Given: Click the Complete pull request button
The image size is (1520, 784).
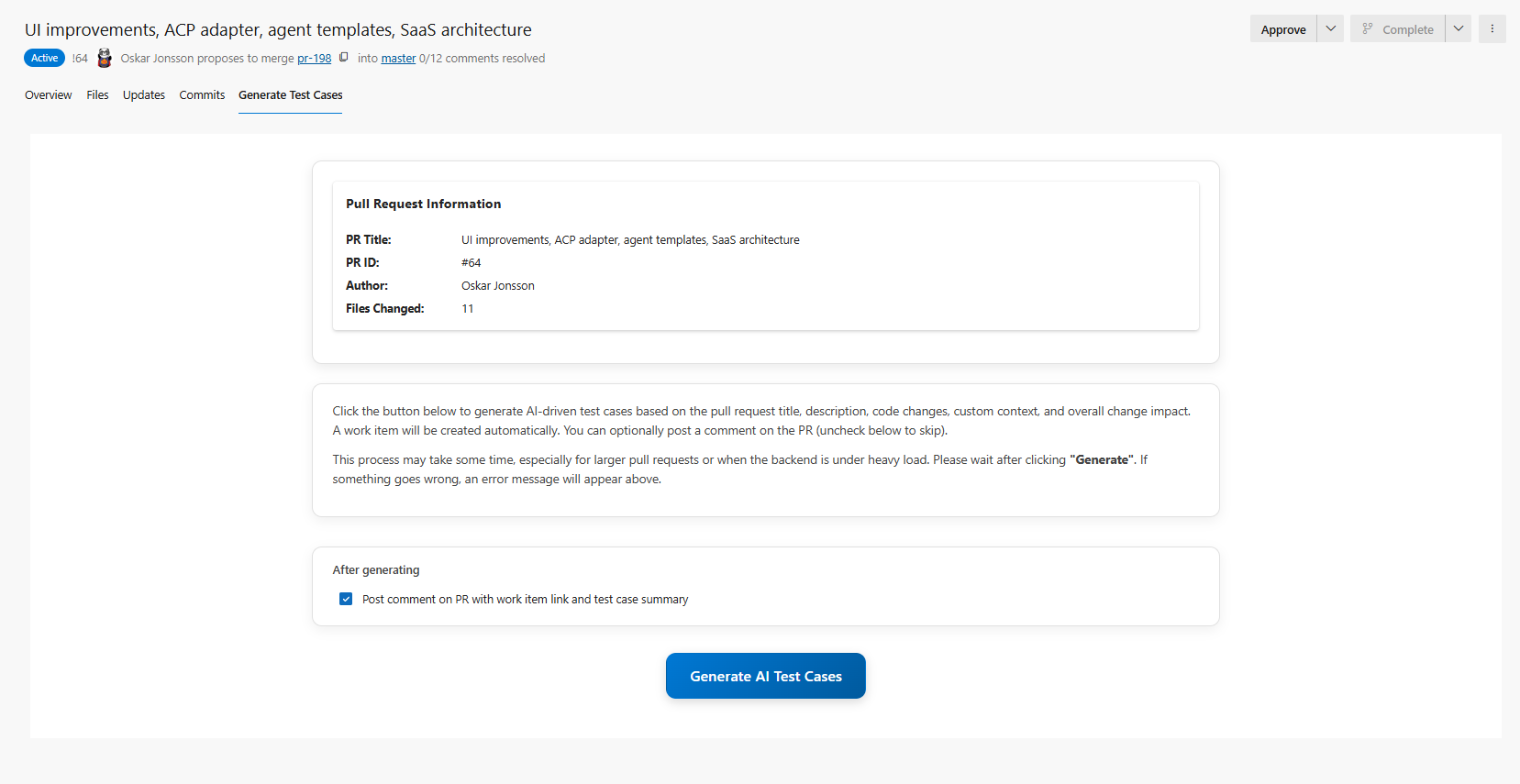Looking at the screenshot, I should pos(1397,29).
